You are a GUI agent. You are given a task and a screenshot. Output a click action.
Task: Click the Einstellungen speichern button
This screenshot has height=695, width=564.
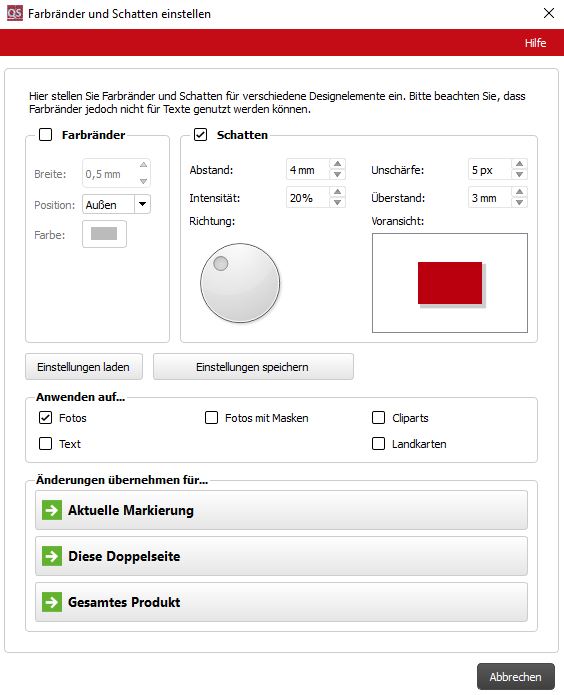pyautogui.click(x=253, y=367)
